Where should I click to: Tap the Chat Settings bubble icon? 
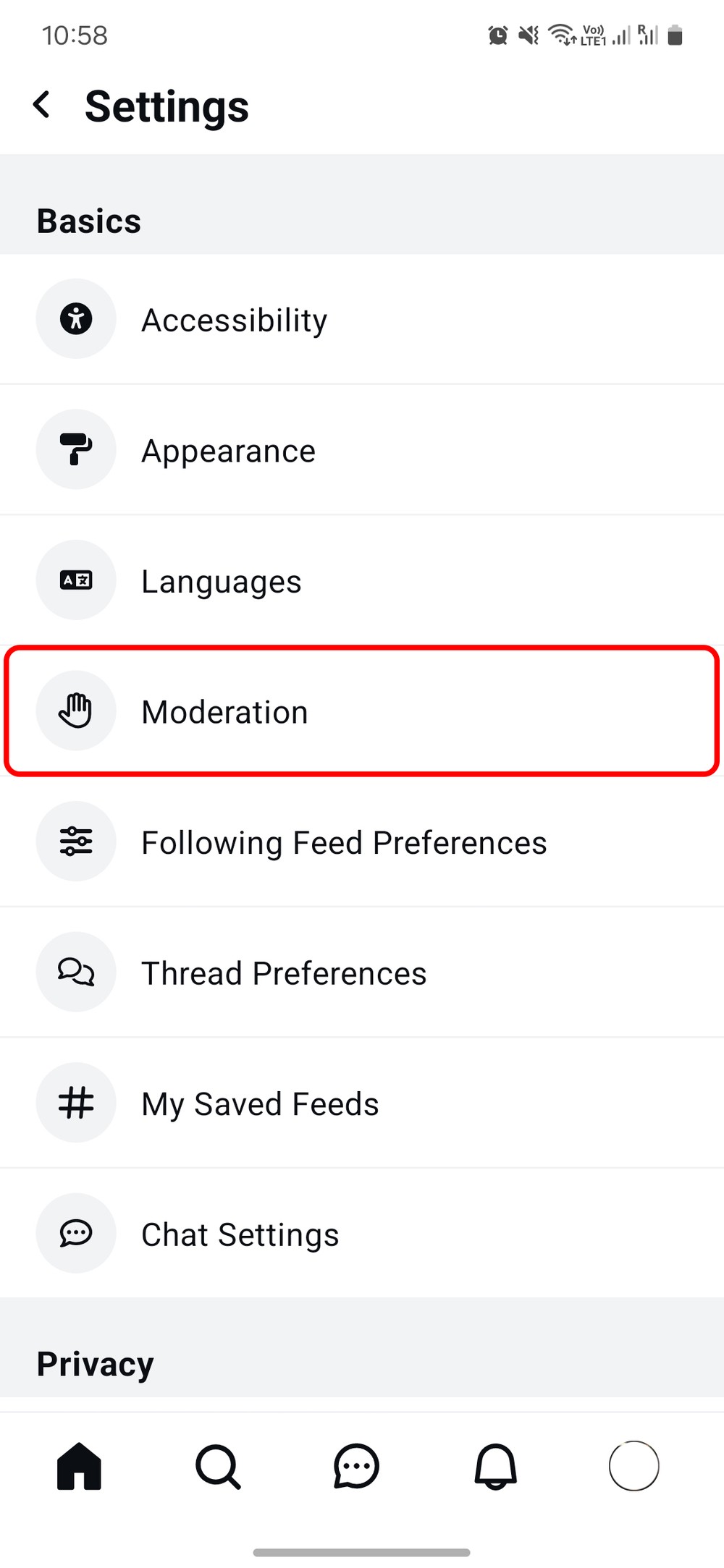[76, 1233]
